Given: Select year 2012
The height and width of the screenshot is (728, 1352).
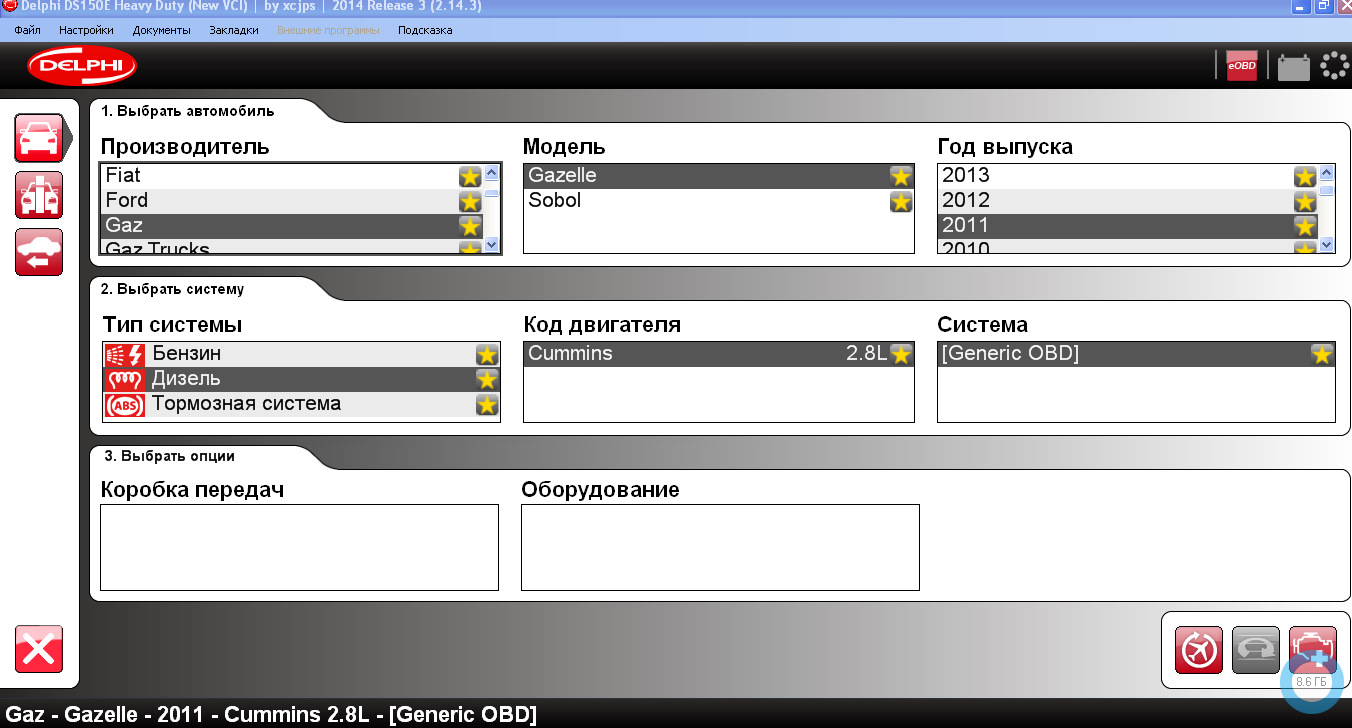Looking at the screenshot, I should [1128, 201].
